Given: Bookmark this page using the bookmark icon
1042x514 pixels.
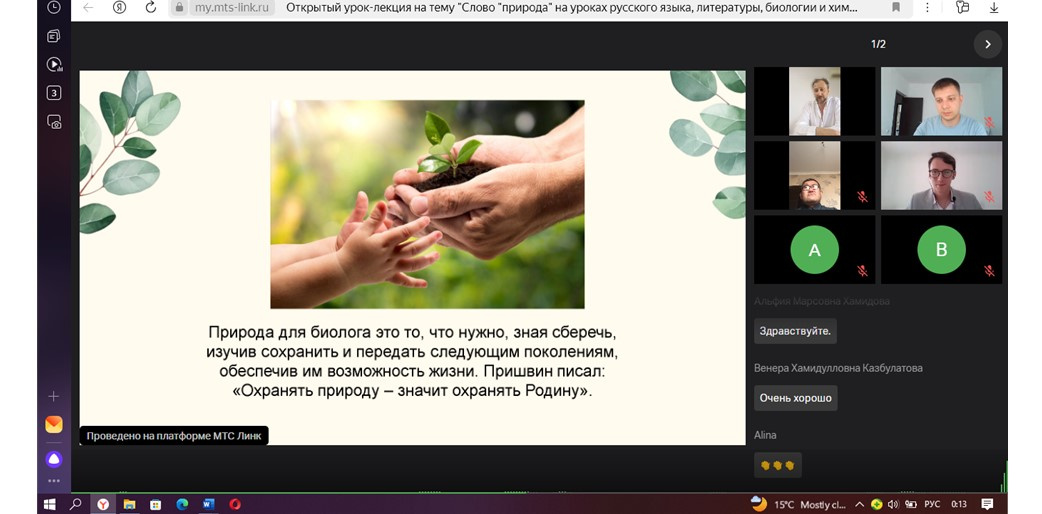Looking at the screenshot, I should pyautogui.click(x=895, y=7).
